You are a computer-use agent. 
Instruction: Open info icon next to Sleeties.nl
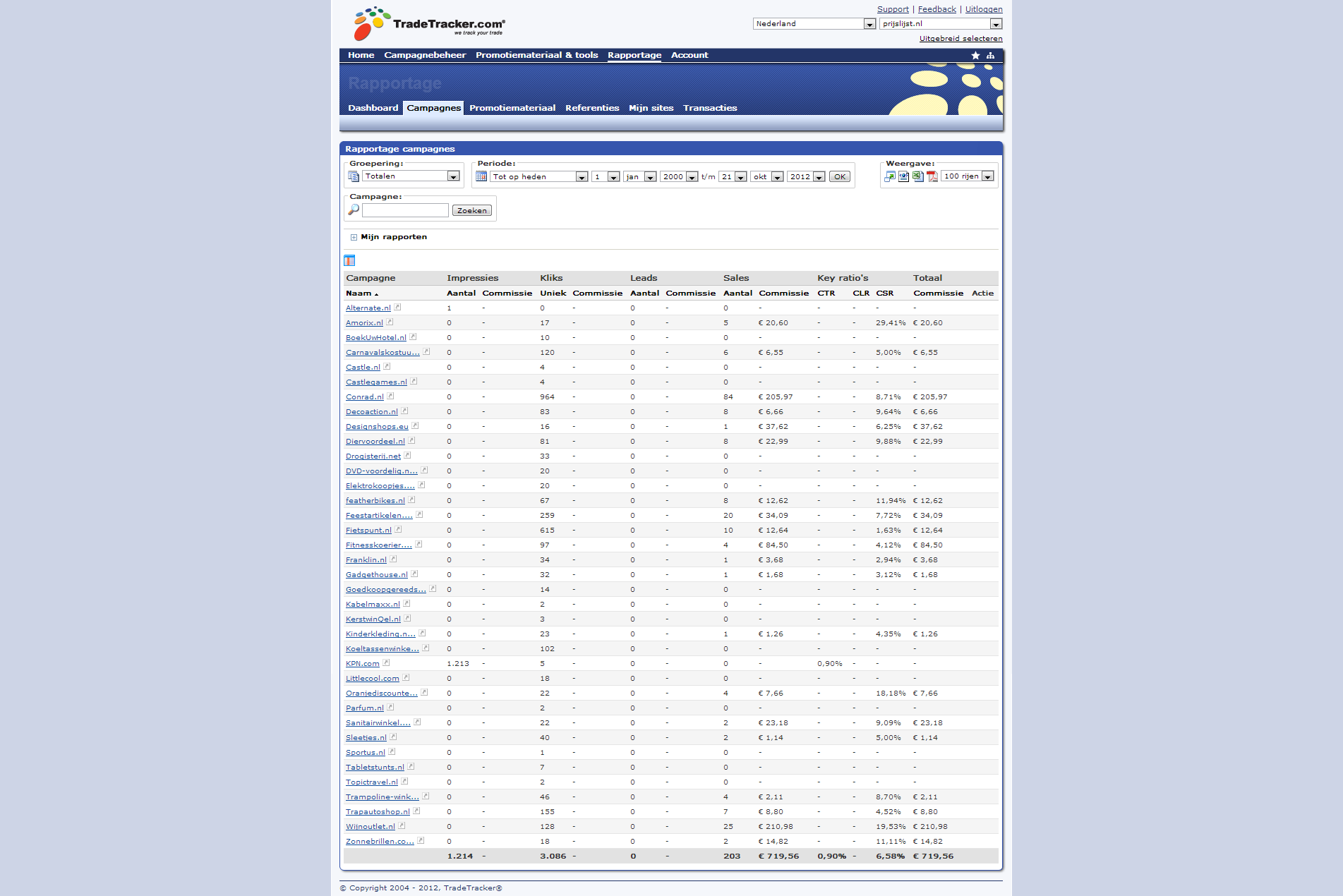point(393,737)
